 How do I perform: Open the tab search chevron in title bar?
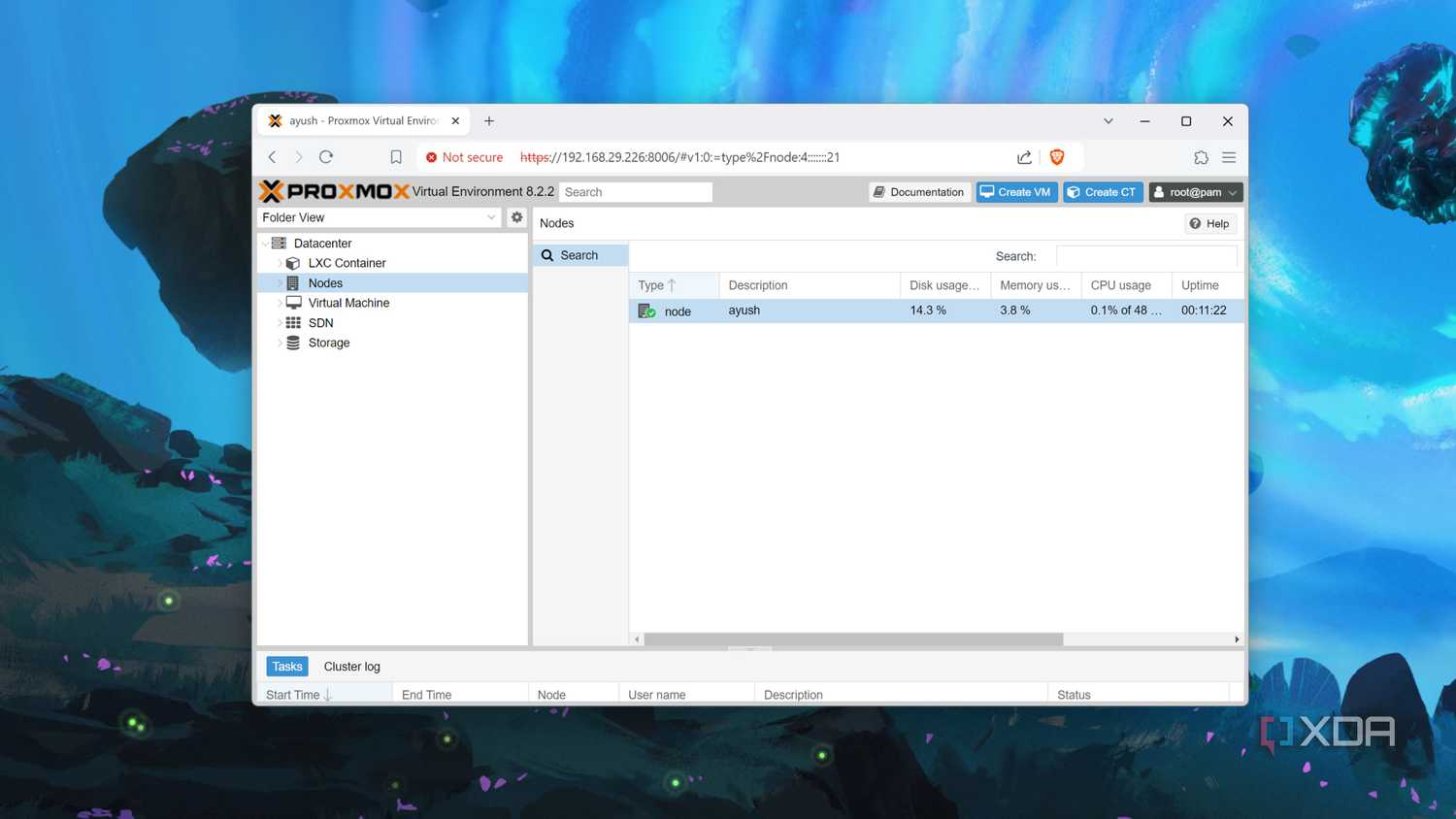(x=1108, y=121)
